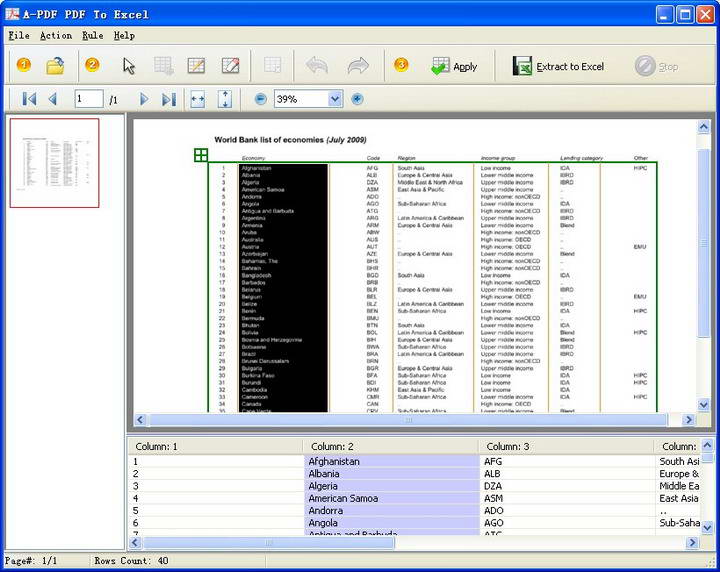Open the Rule menu
This screenshot has height=572, width=720.
[x=93, y=35]
